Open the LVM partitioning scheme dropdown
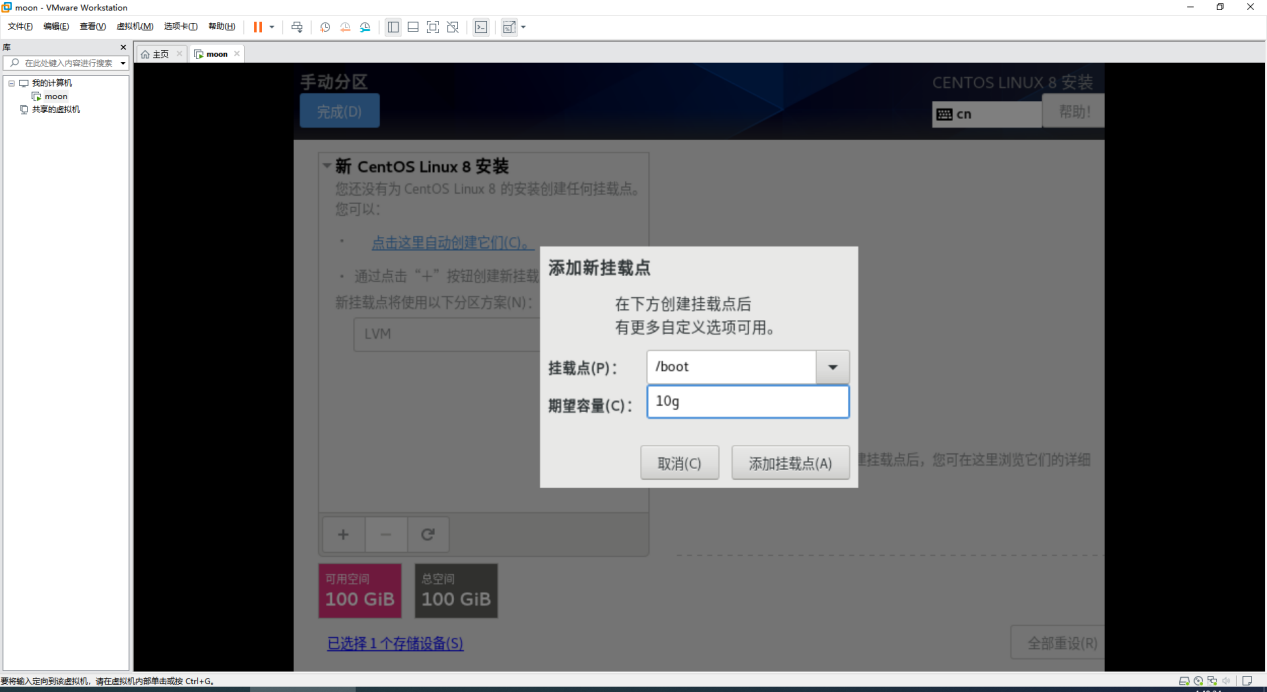Image resolution: width=1267 pixels, height=692 pixels. pyautogui.click(x=446, y=334)
